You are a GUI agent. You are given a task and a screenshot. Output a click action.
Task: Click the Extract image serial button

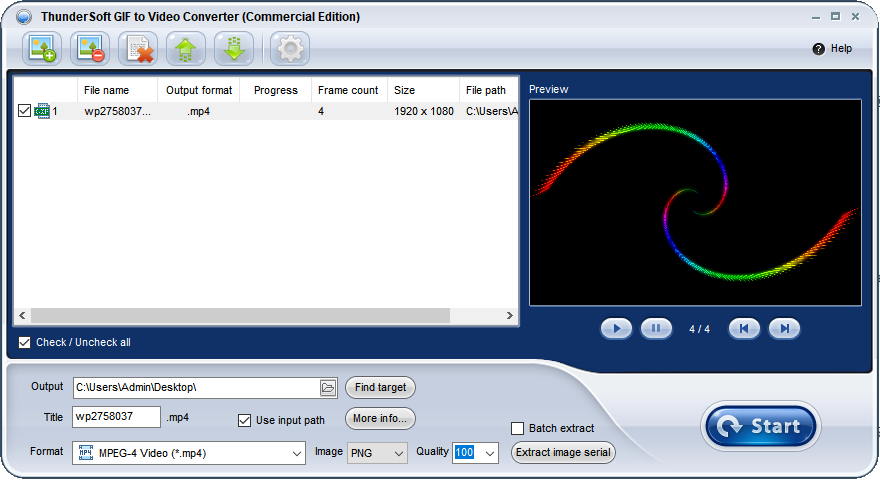tap(563, 453)
